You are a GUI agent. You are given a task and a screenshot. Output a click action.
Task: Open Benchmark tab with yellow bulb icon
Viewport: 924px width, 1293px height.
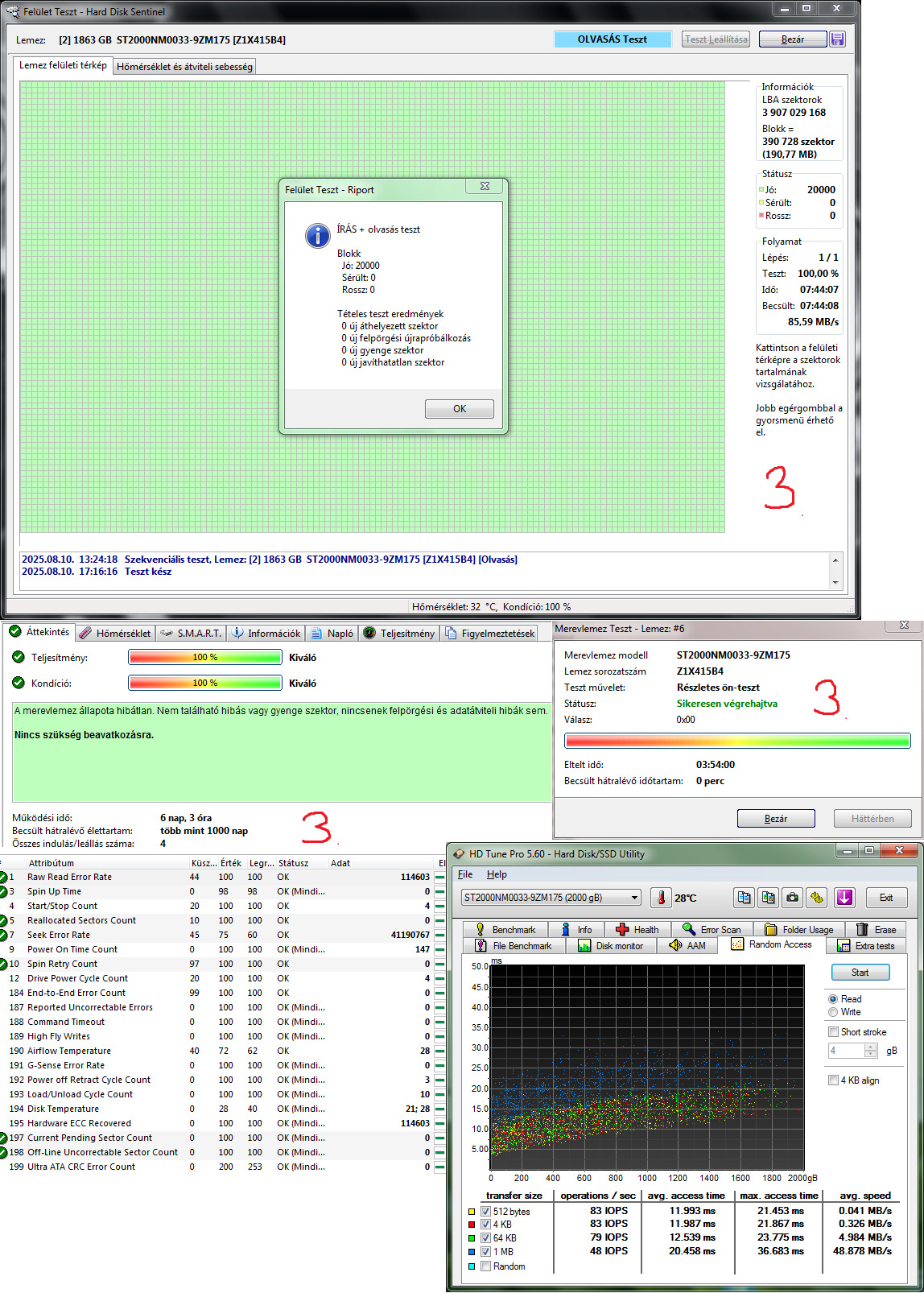505,929
